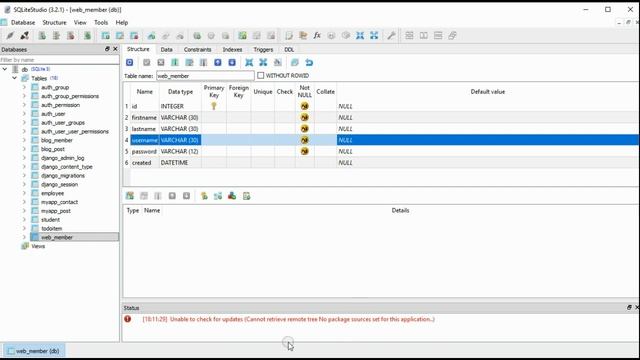Click the Rollback structure changes icon
Viewport: 640px width, 360px height.
[161, 62]
